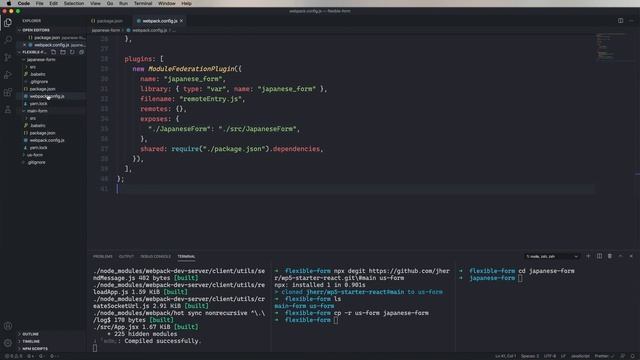Open the View menu
Viewport: 640px width, 360px height.
point(95,3)
